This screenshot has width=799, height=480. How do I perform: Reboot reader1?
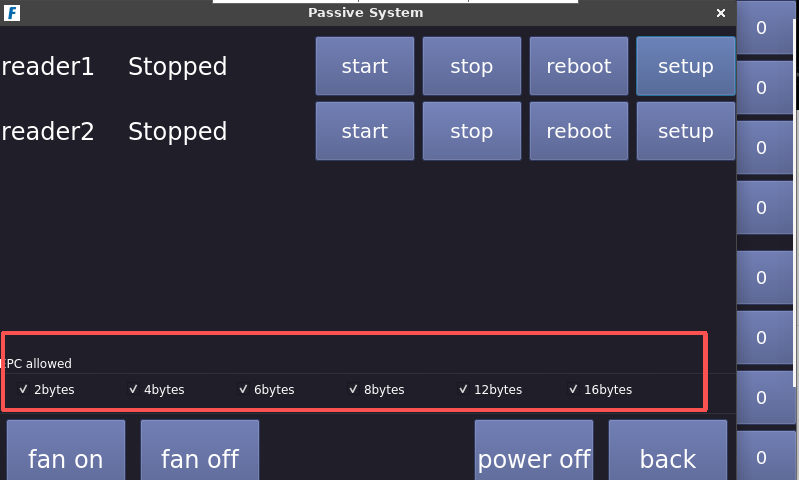pyautogui.click(x=578, y=67)
